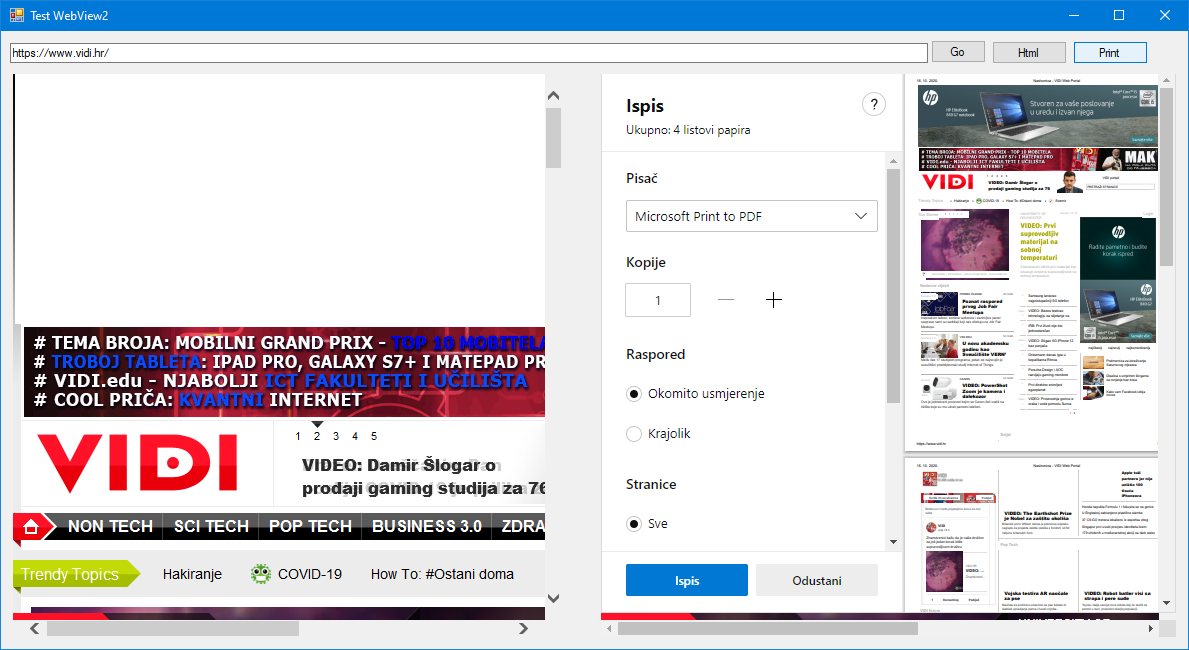Image resolution: width=1189 pixels, height=650 pixels.
Task: Open the SCI TECH navigation tab
Action: pos(211,526)
